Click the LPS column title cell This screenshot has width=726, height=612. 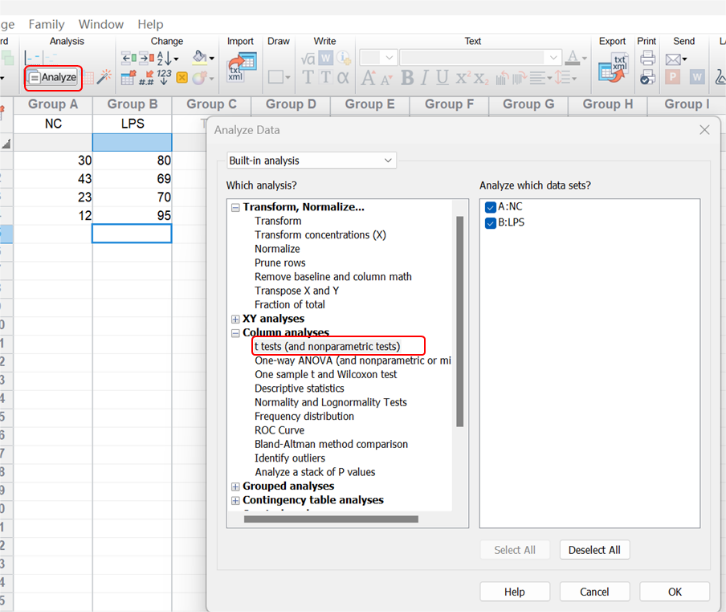point(132,124)
